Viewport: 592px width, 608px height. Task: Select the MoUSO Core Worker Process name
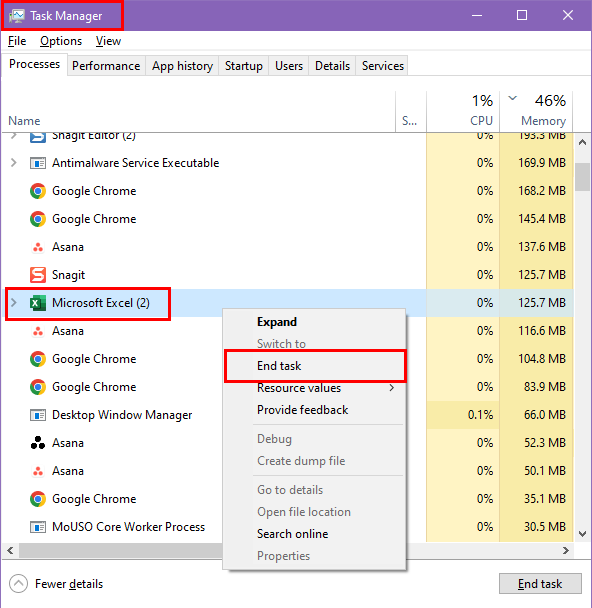(128, 527)
